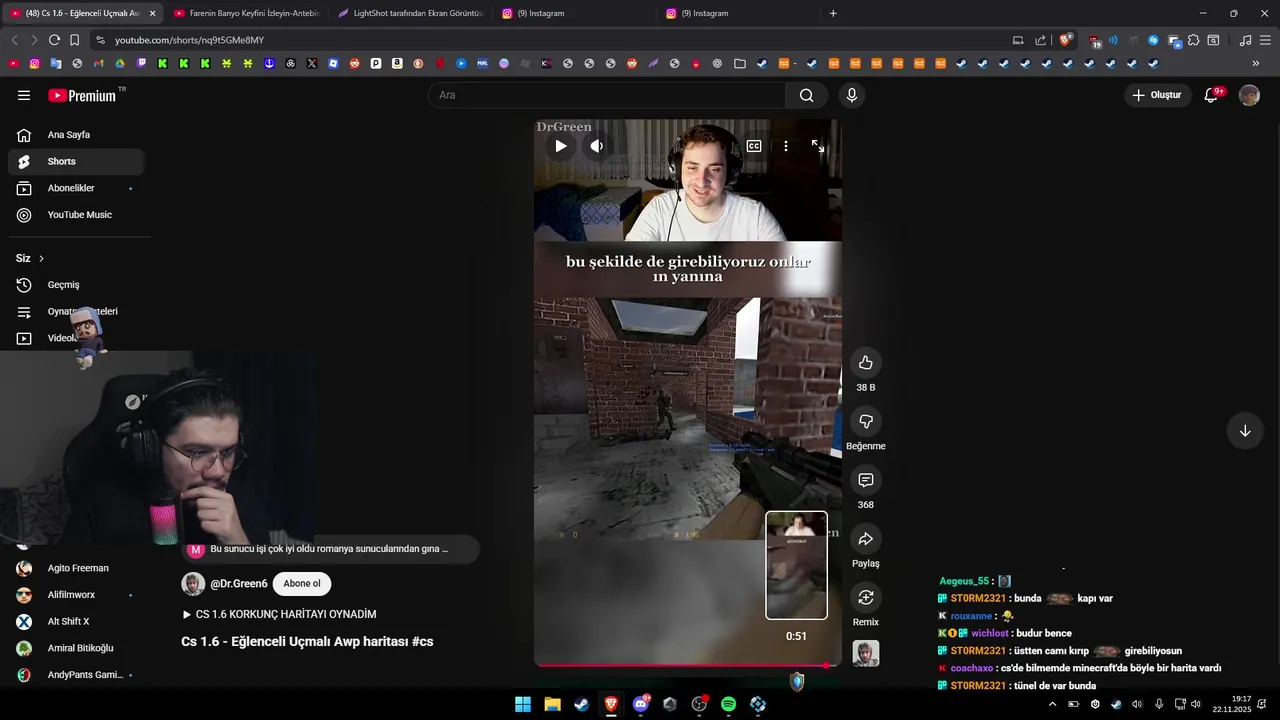
Task: Expand the bookmarks bar overflow chevron
Action: click(x=1256, y=63)
